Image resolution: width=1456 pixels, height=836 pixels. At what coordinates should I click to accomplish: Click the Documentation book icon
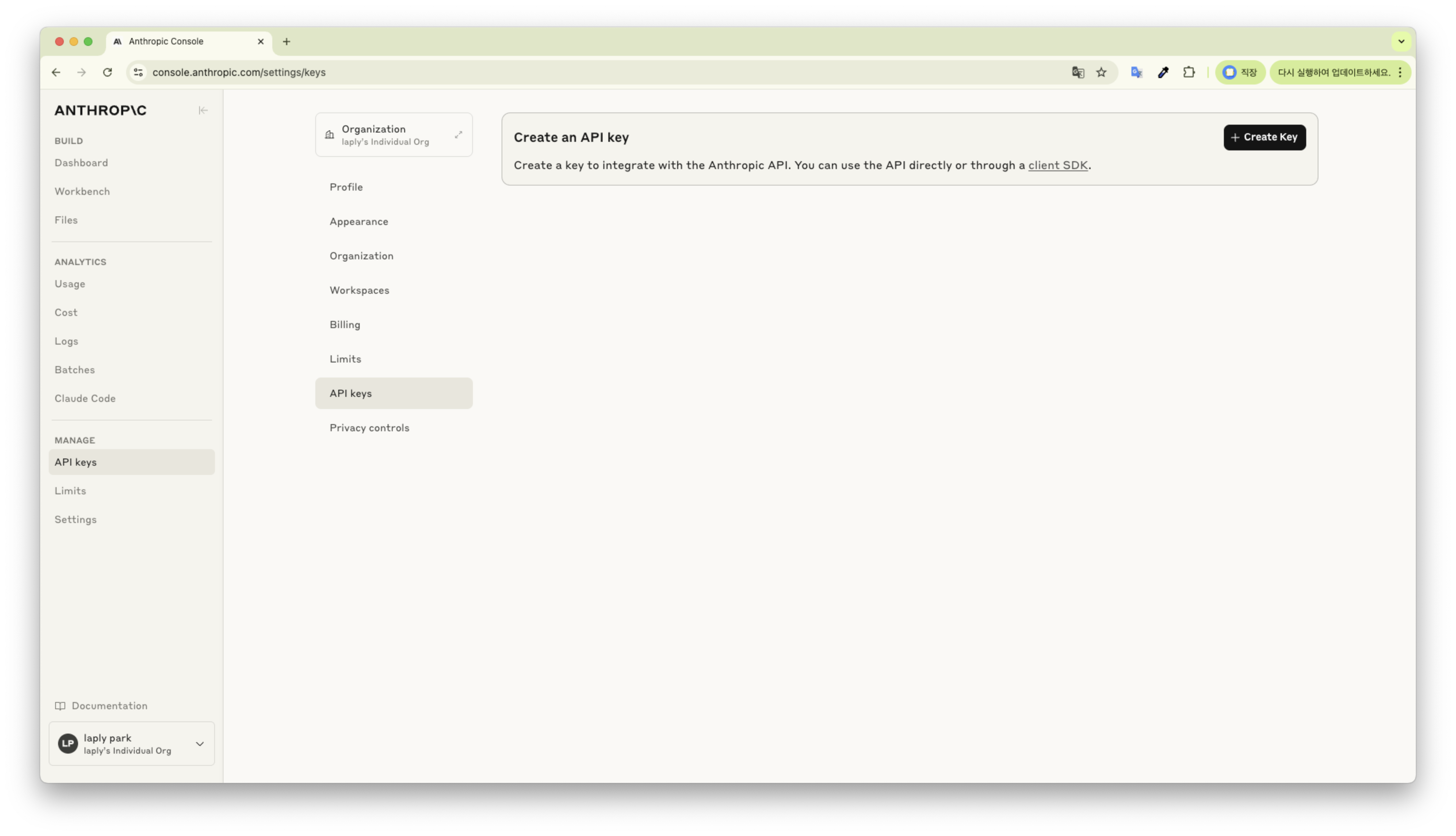[x=60, y=706]
